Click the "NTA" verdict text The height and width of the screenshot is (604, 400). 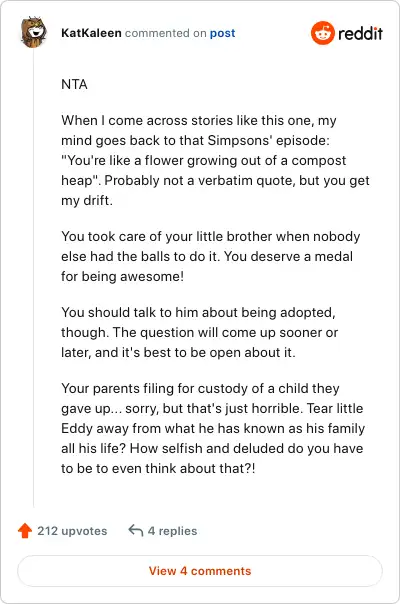click(74, 84)
